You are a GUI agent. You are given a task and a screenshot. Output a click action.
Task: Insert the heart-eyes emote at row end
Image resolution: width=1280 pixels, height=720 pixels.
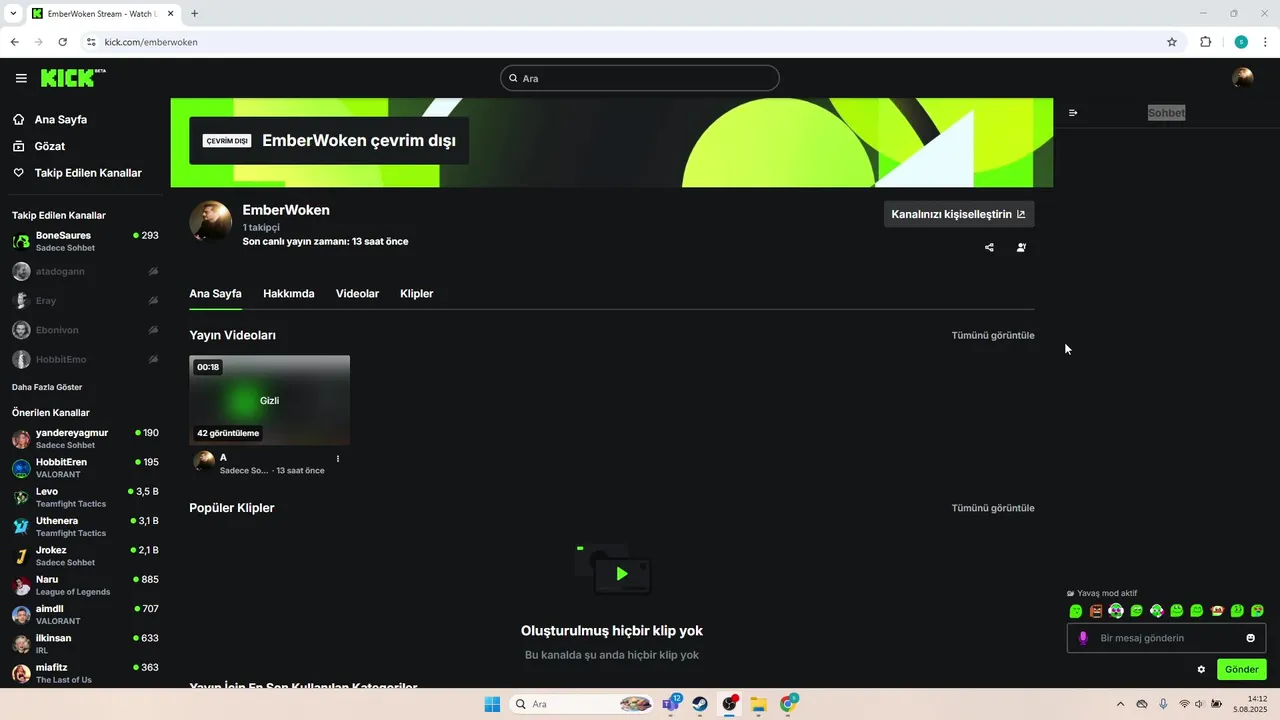click(x=1257, y=611)
